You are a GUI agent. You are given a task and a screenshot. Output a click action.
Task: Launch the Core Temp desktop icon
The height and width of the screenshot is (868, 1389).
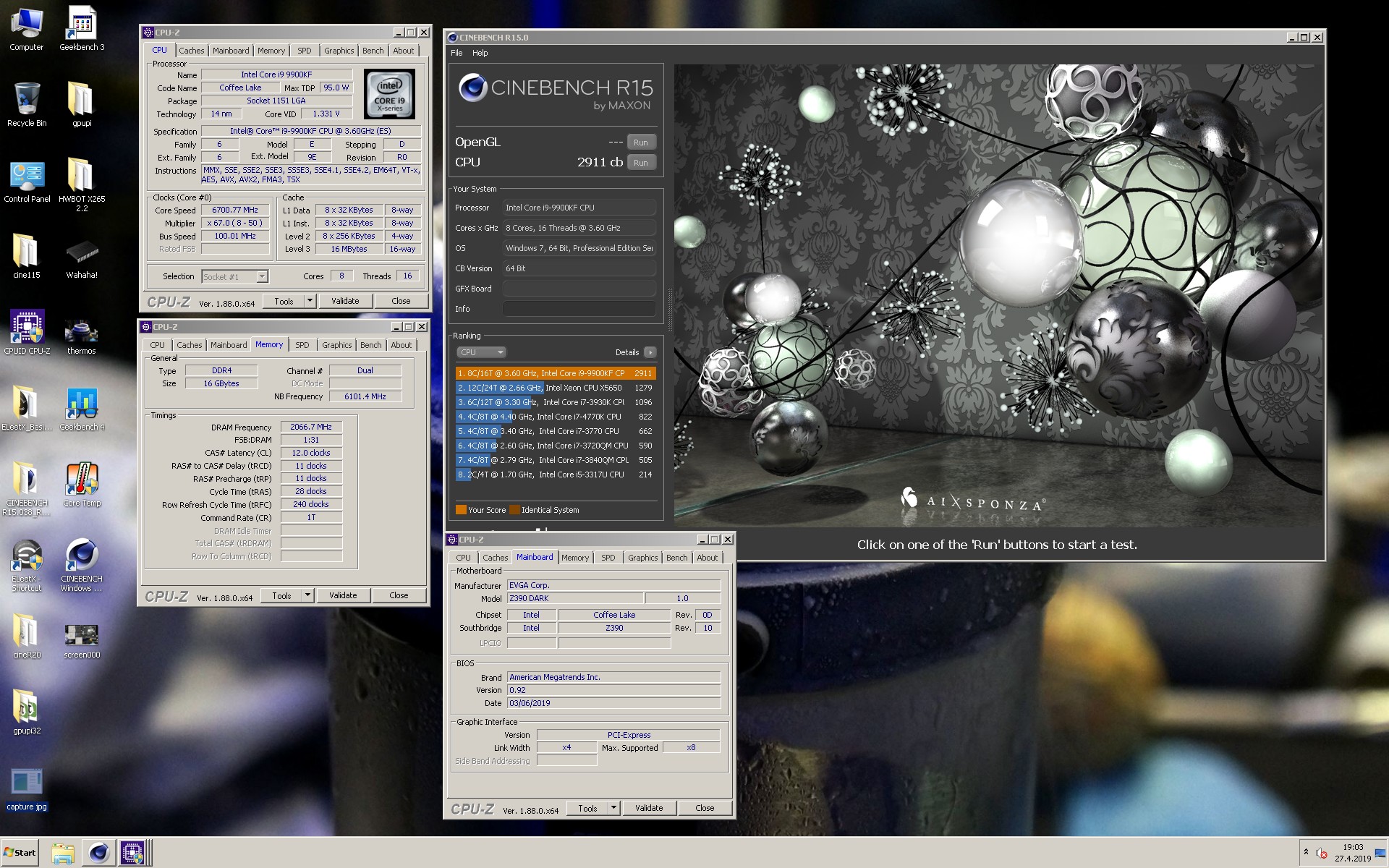coord(82,485)
